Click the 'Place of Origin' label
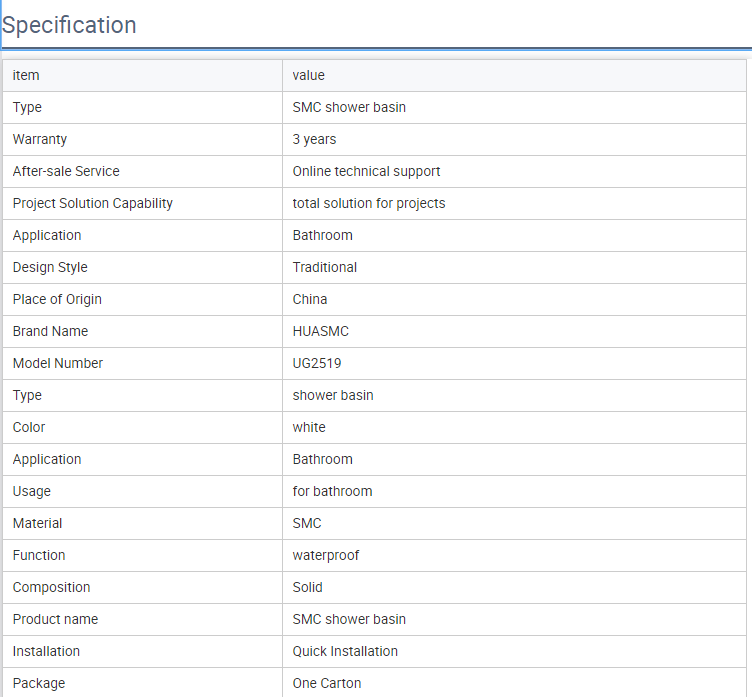752x697 pixels. [57, 299]
